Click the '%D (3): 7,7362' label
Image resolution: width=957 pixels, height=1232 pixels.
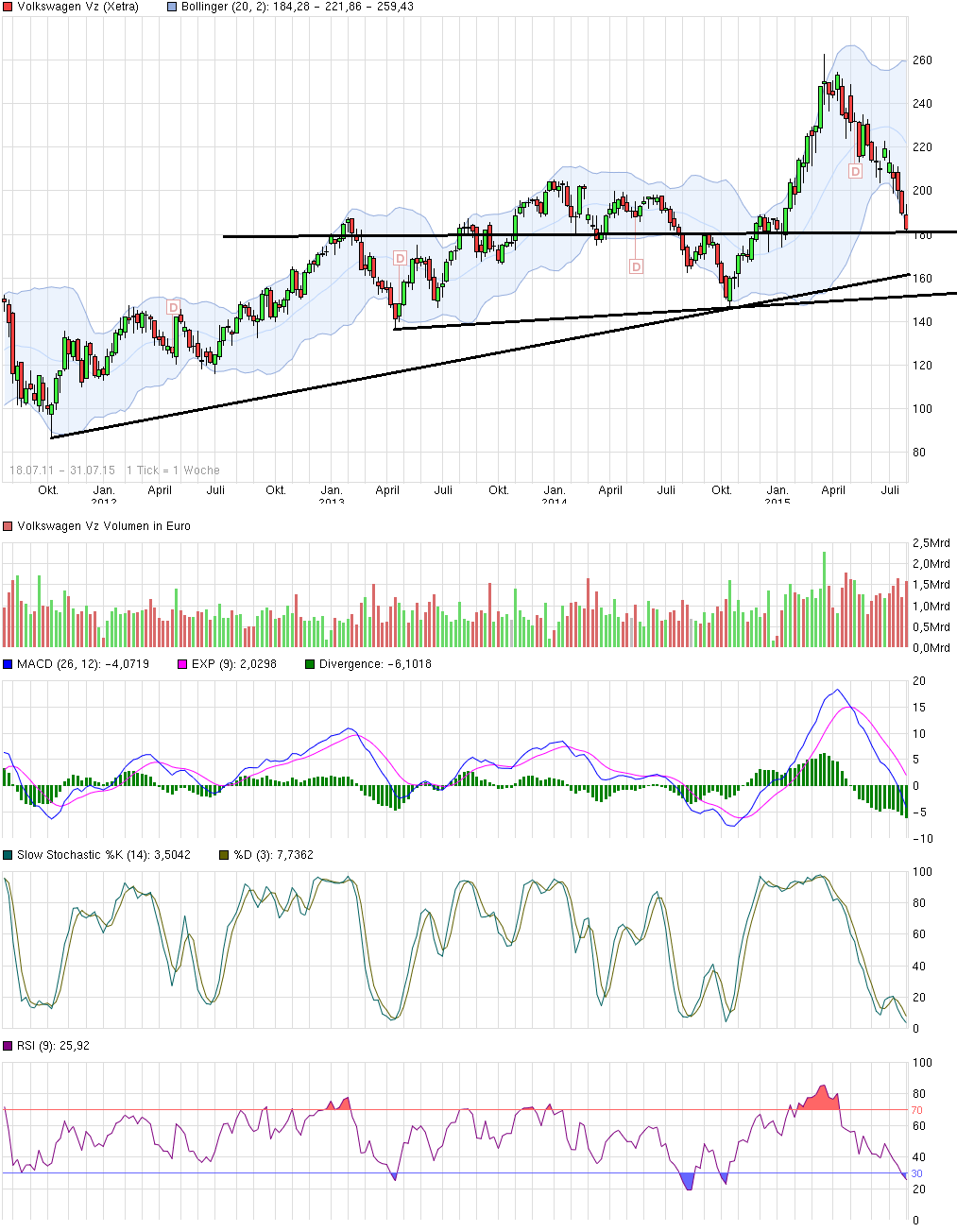point(274,855)
